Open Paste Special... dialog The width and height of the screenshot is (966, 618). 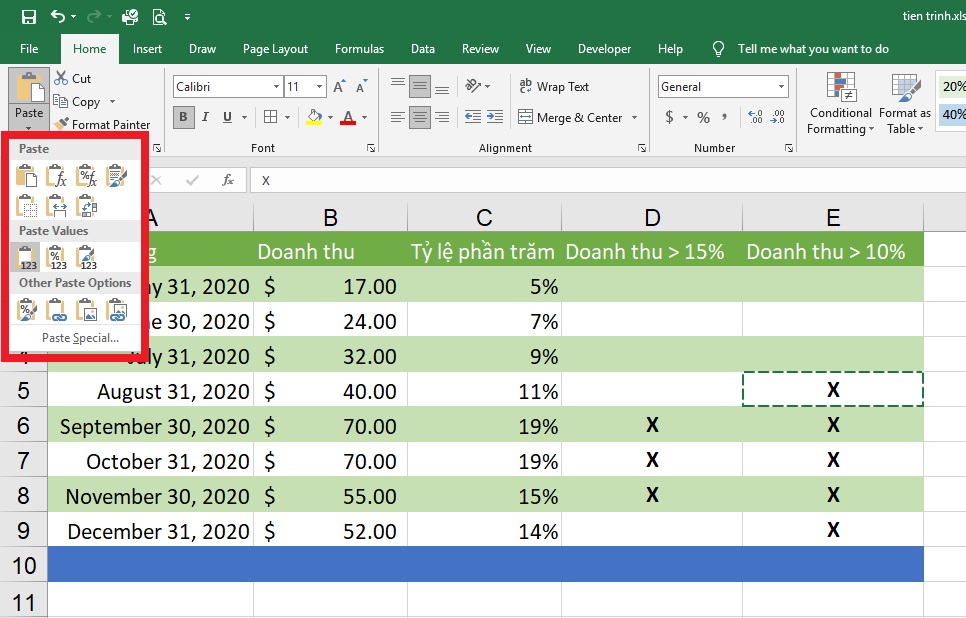pyautogui.click(x=80, y=338)
